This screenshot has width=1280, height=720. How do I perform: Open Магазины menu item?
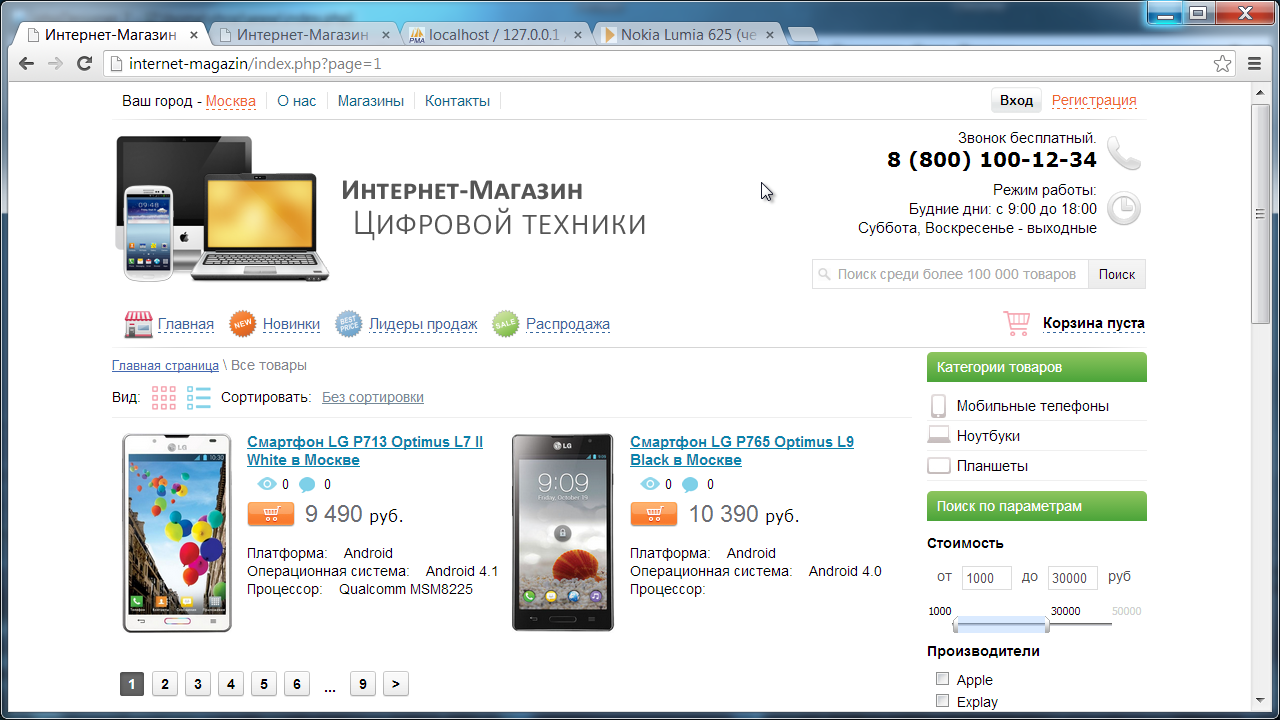tap(371, 101)
